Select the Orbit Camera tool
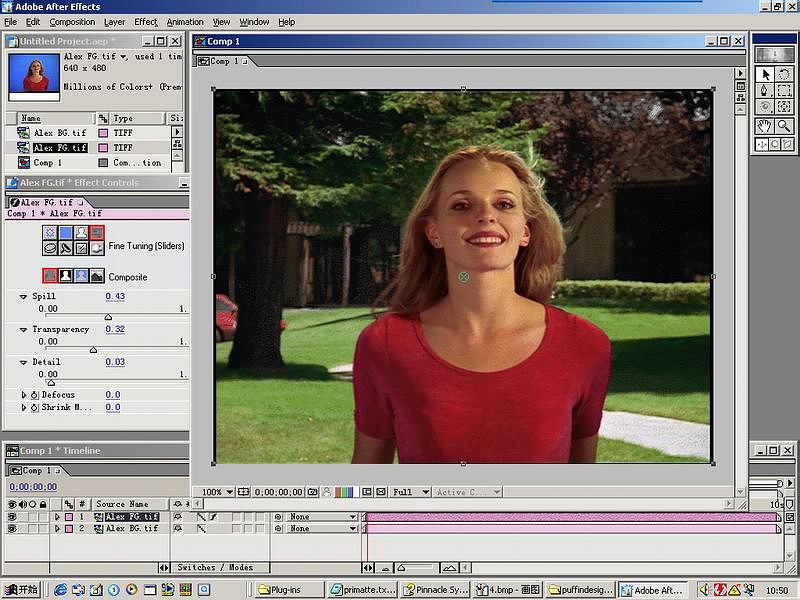Image resolution: width=800 pixels, height=600 pixels. click(764, 107)
